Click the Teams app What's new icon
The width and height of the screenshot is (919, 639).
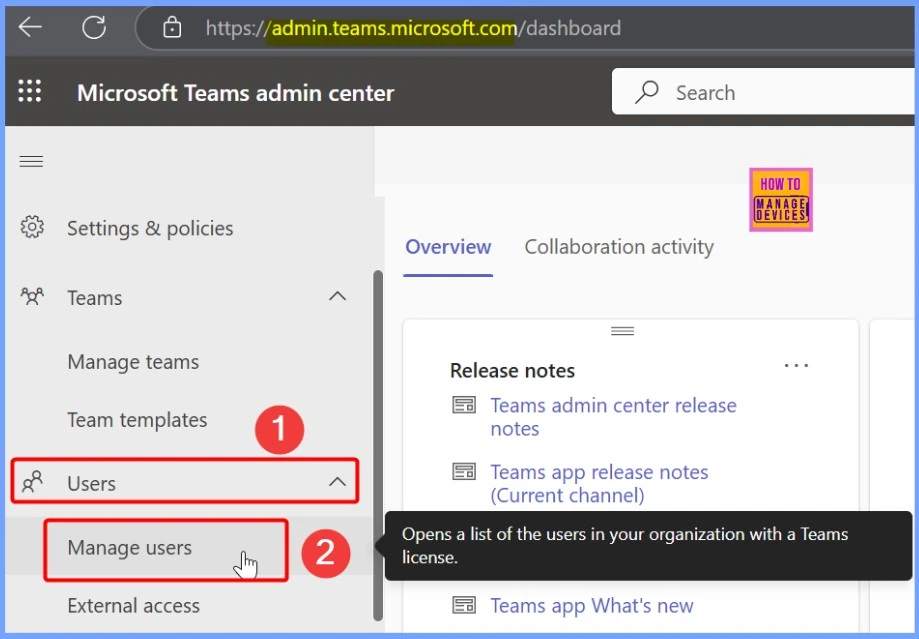coord(464,605)
